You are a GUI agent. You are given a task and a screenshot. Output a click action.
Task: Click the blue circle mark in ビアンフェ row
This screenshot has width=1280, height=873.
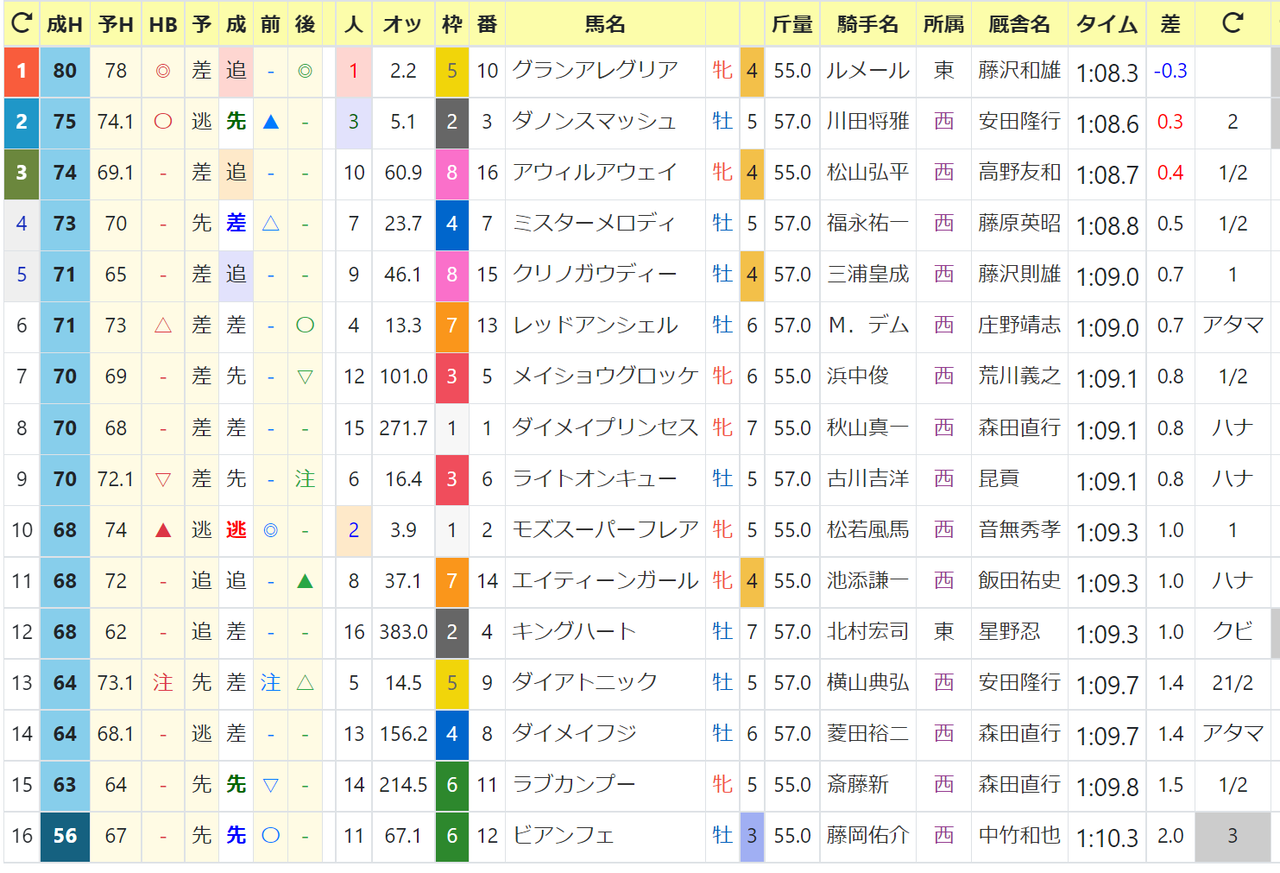click(270, 836)
